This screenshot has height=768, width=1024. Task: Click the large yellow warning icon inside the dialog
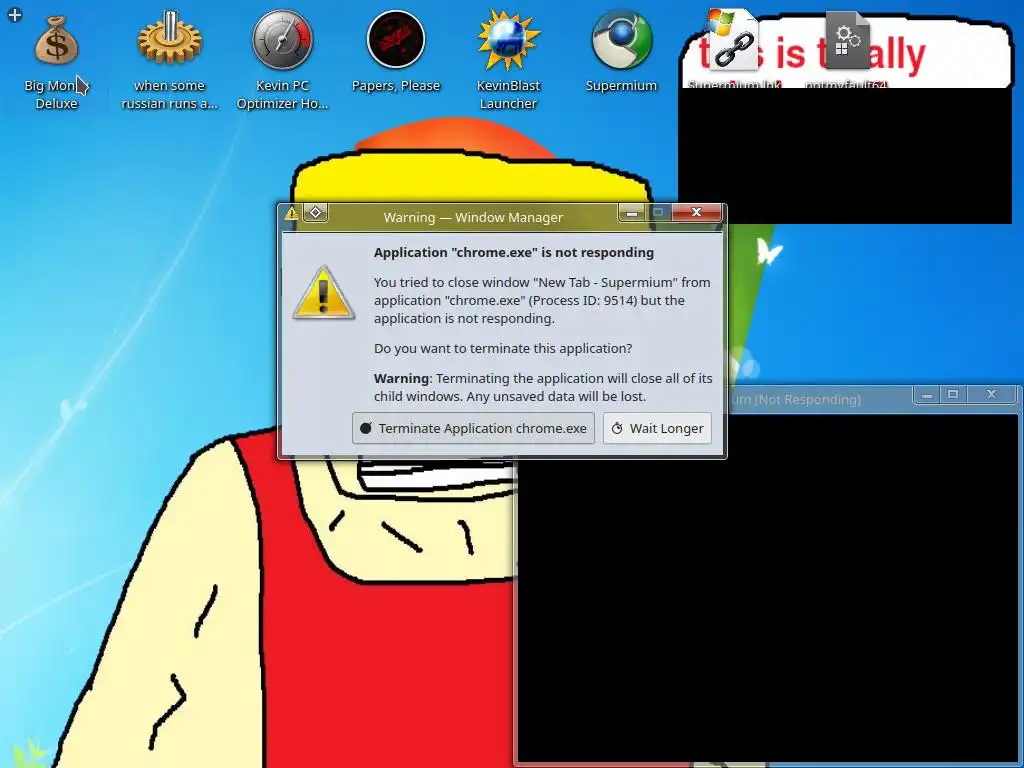[x=324, y=293]
